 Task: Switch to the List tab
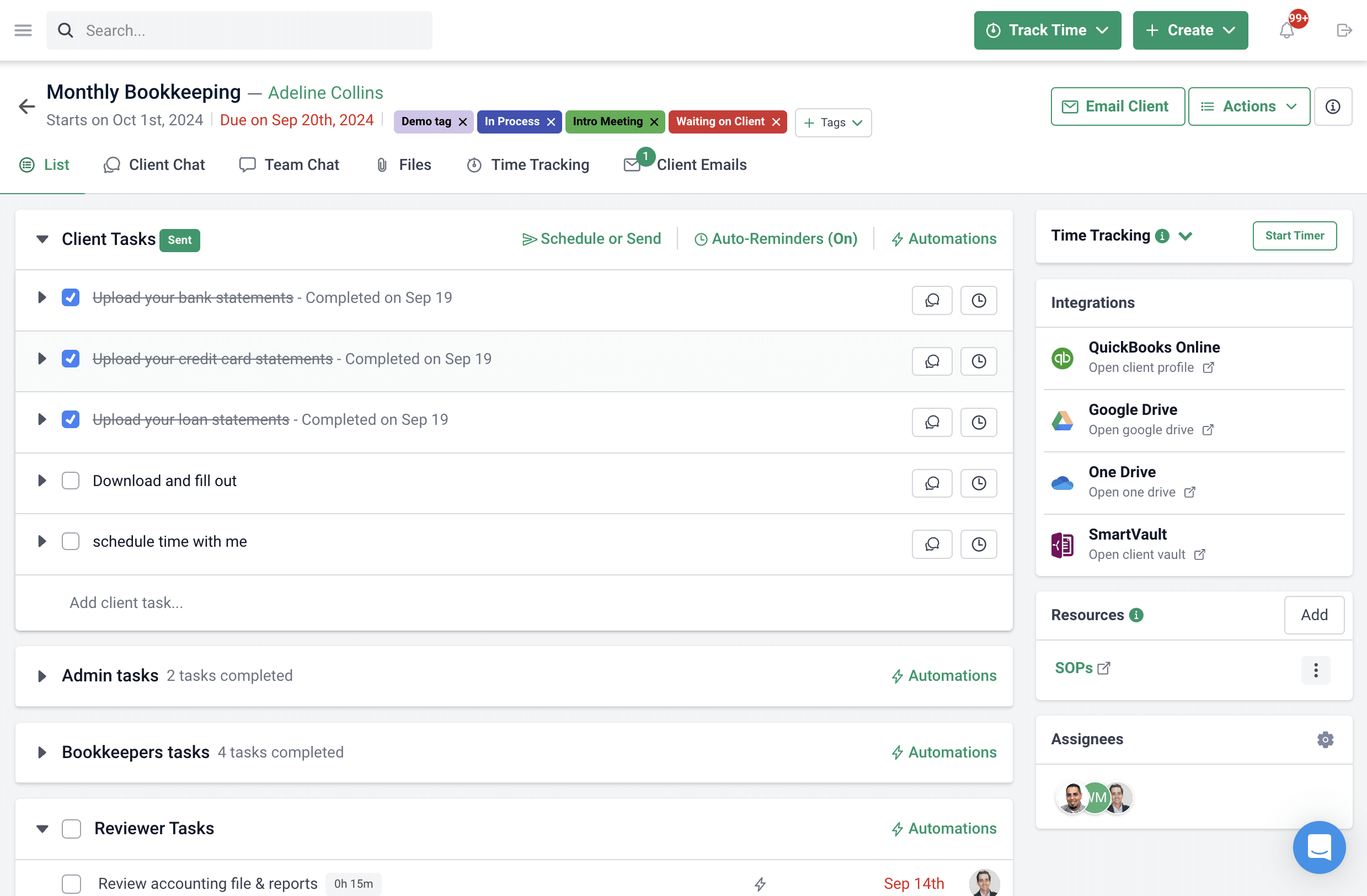[44, 165]
